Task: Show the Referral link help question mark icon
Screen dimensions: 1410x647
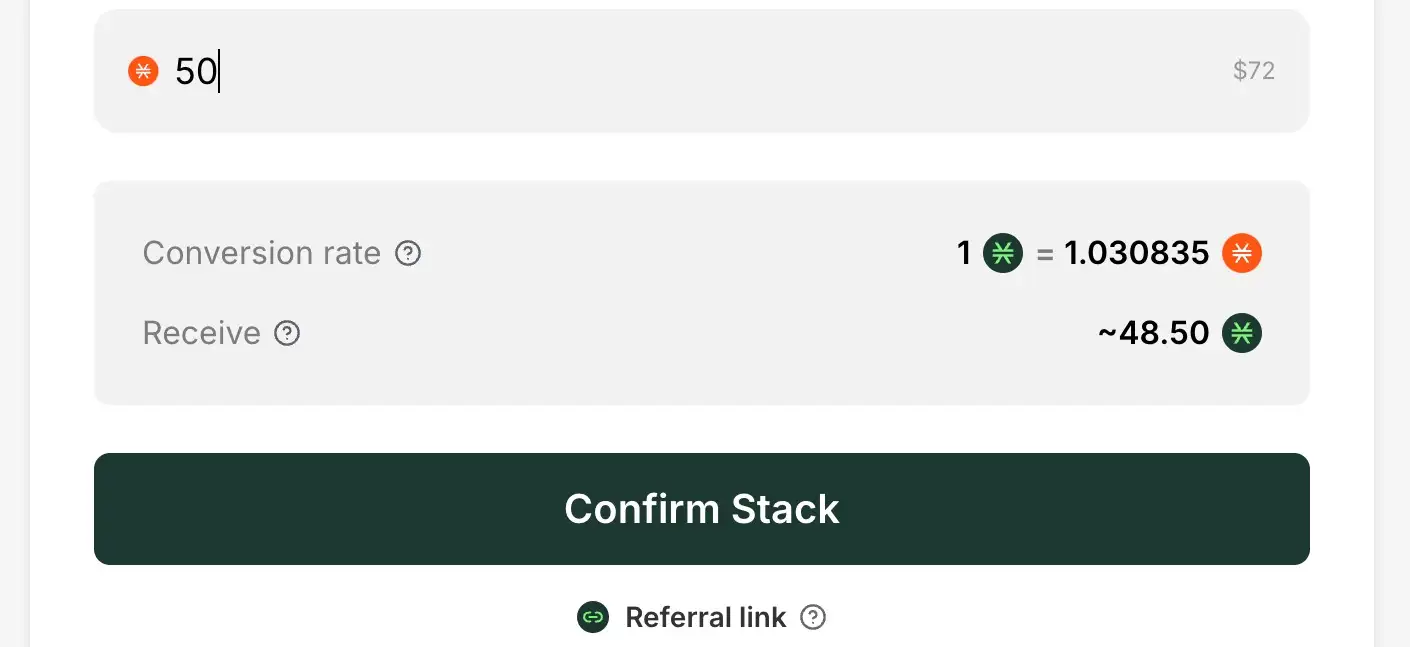Action: point(814,617)
